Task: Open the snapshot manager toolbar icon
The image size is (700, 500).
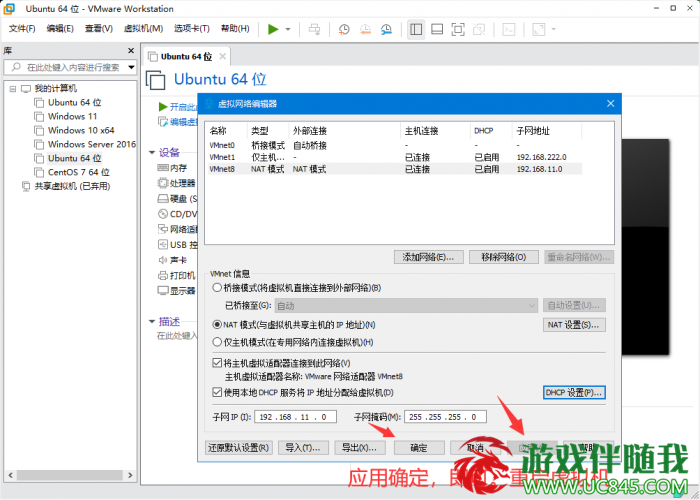Action: 386,29
